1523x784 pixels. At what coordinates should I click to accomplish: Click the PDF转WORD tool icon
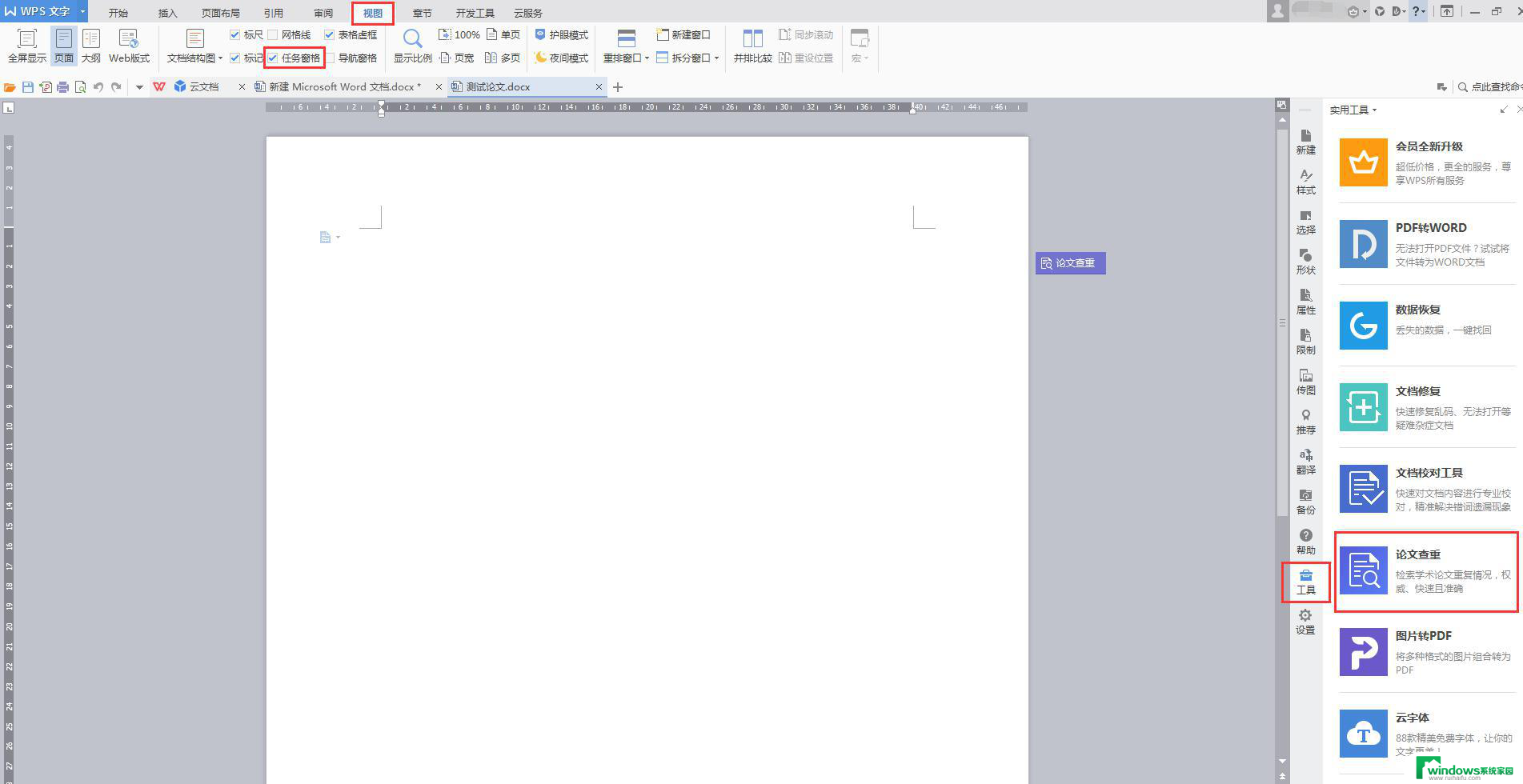1363,244
